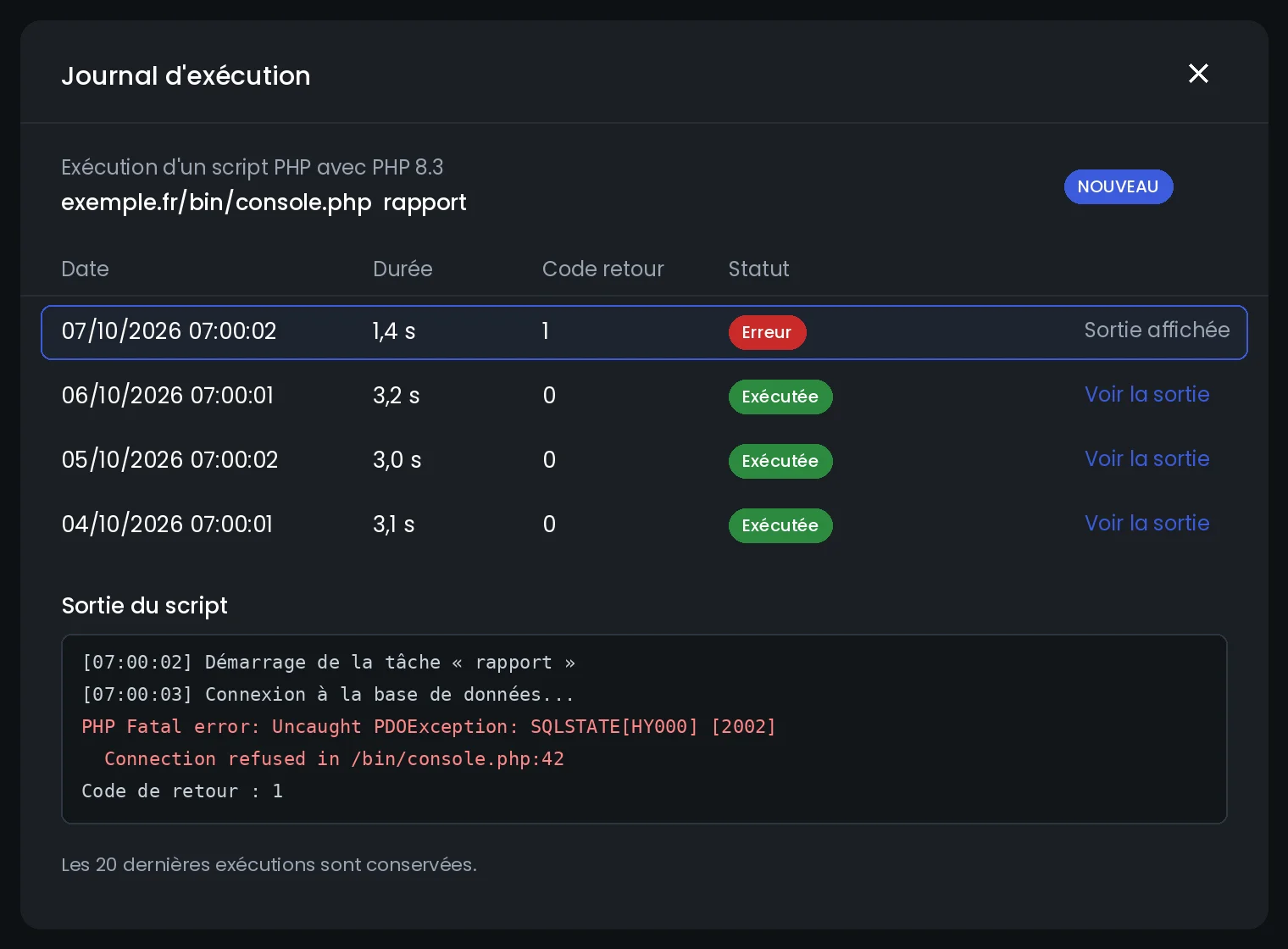Click date 05/10/2026 07:00:02

[x=169, y=460]
